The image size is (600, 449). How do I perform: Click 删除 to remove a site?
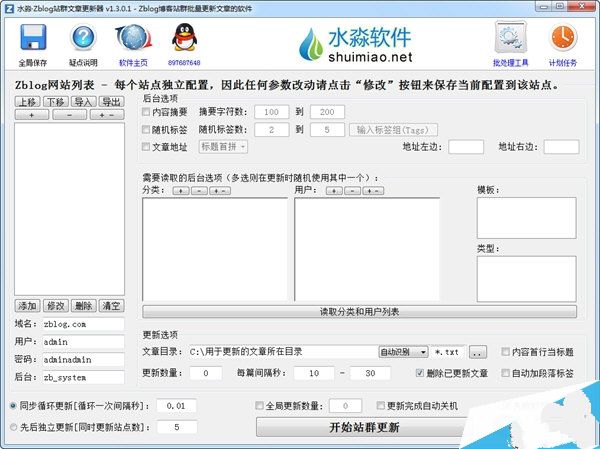point(83,305)
